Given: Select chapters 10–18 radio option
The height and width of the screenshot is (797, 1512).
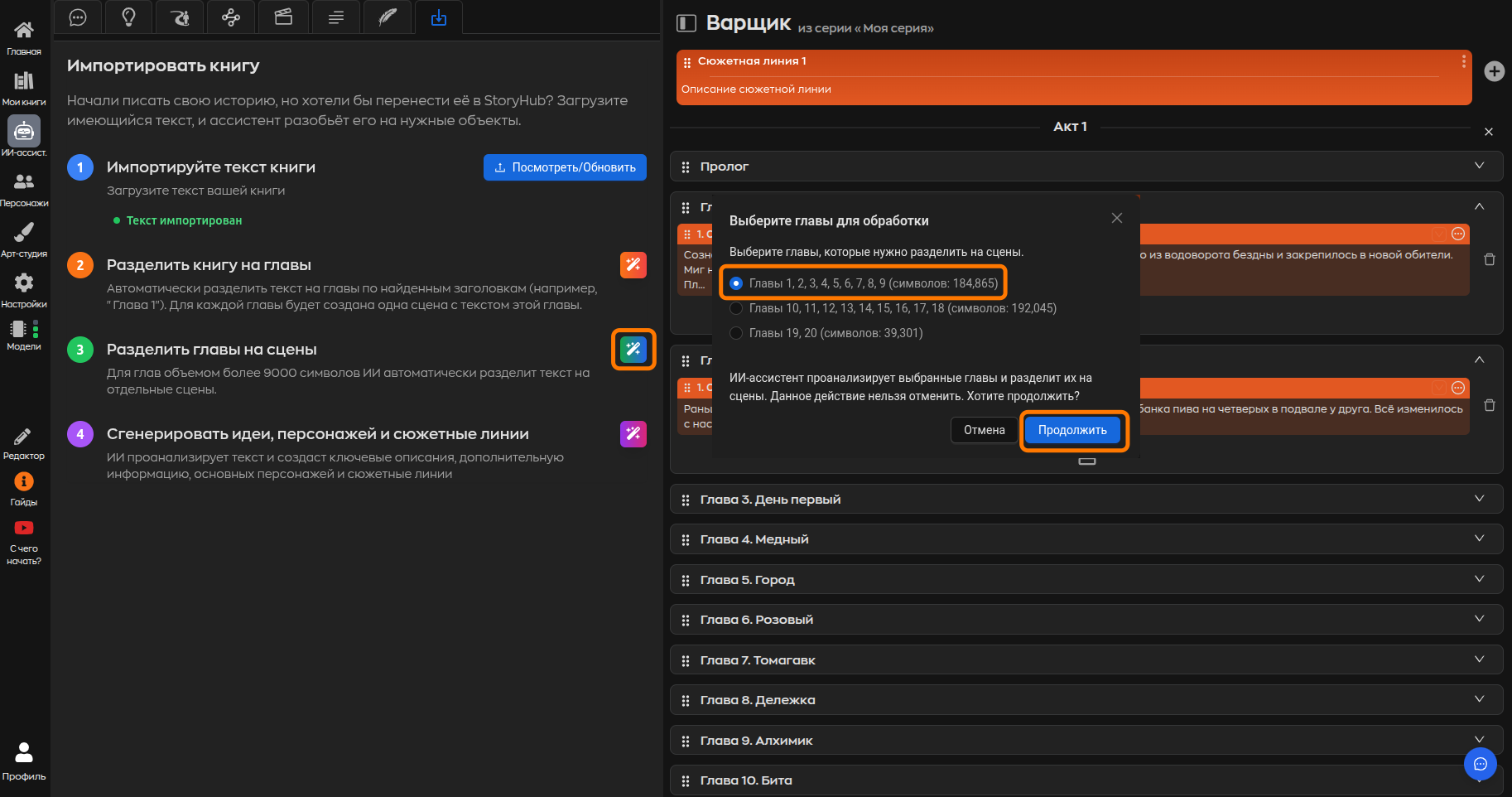Looking at the screenshot, I should pyautogui.click(x=736, y=308).
